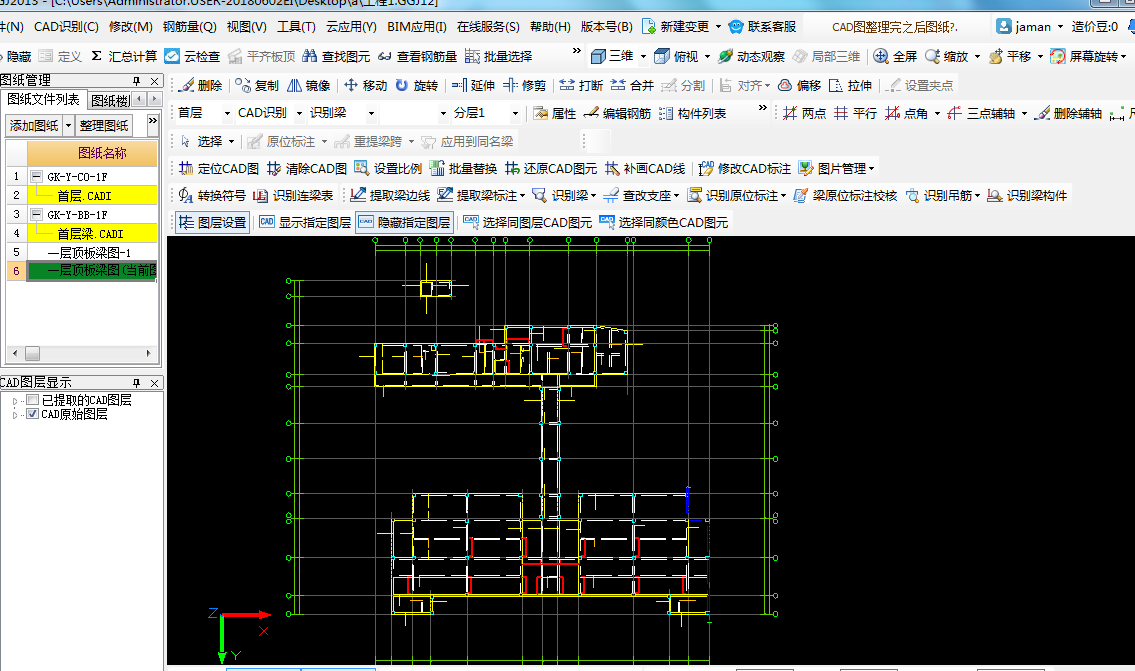This screenshot has height=671, width=1135.
Task: Pin the 图纸管理 panel
Action: (x=137, y=80)
